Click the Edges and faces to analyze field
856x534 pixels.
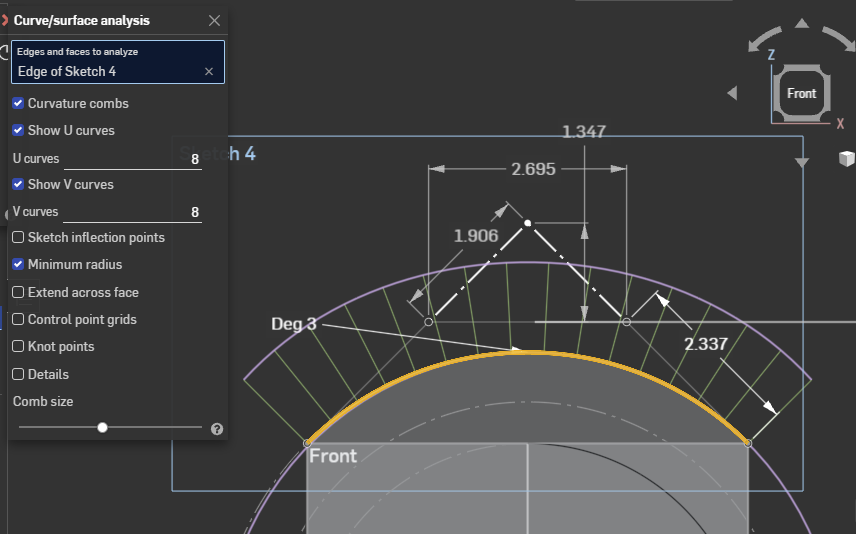[118, 62]
